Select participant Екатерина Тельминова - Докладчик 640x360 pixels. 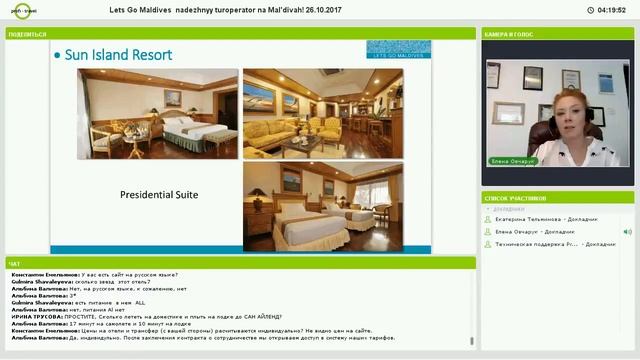[546, 220]
